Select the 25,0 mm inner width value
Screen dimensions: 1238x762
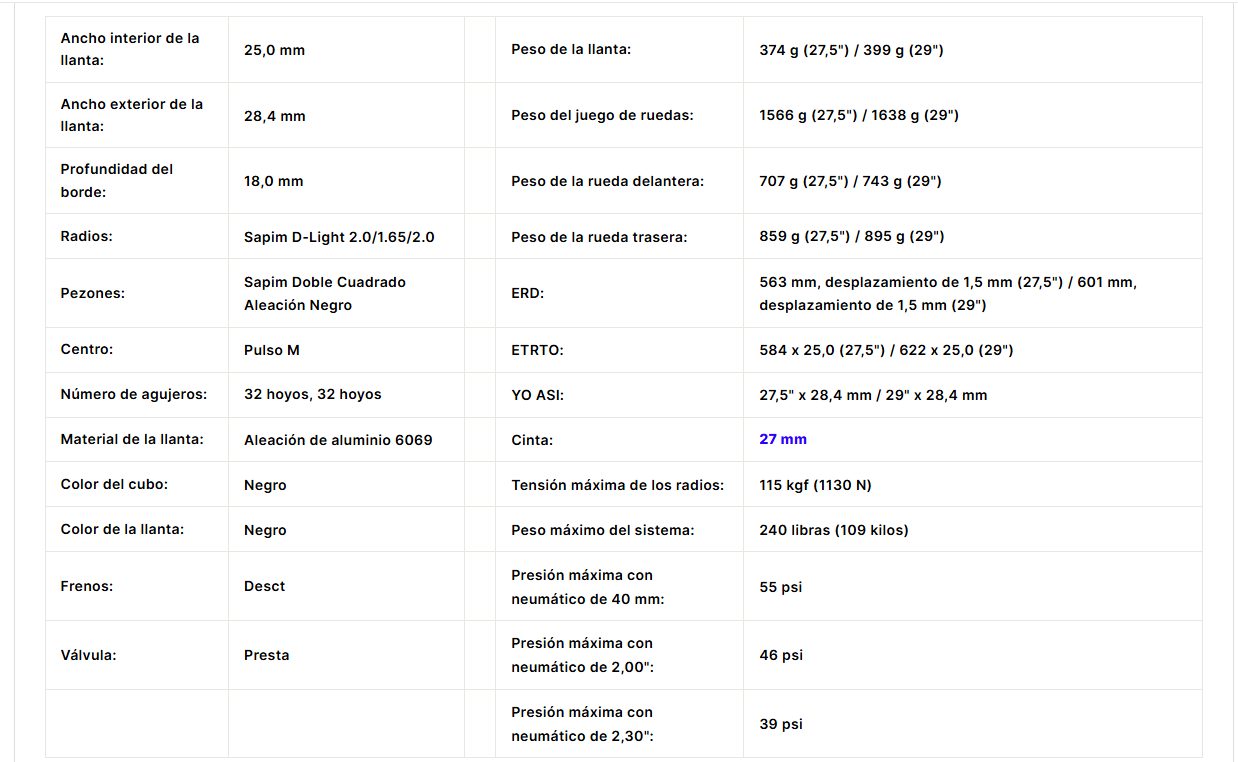pos(274,49)
